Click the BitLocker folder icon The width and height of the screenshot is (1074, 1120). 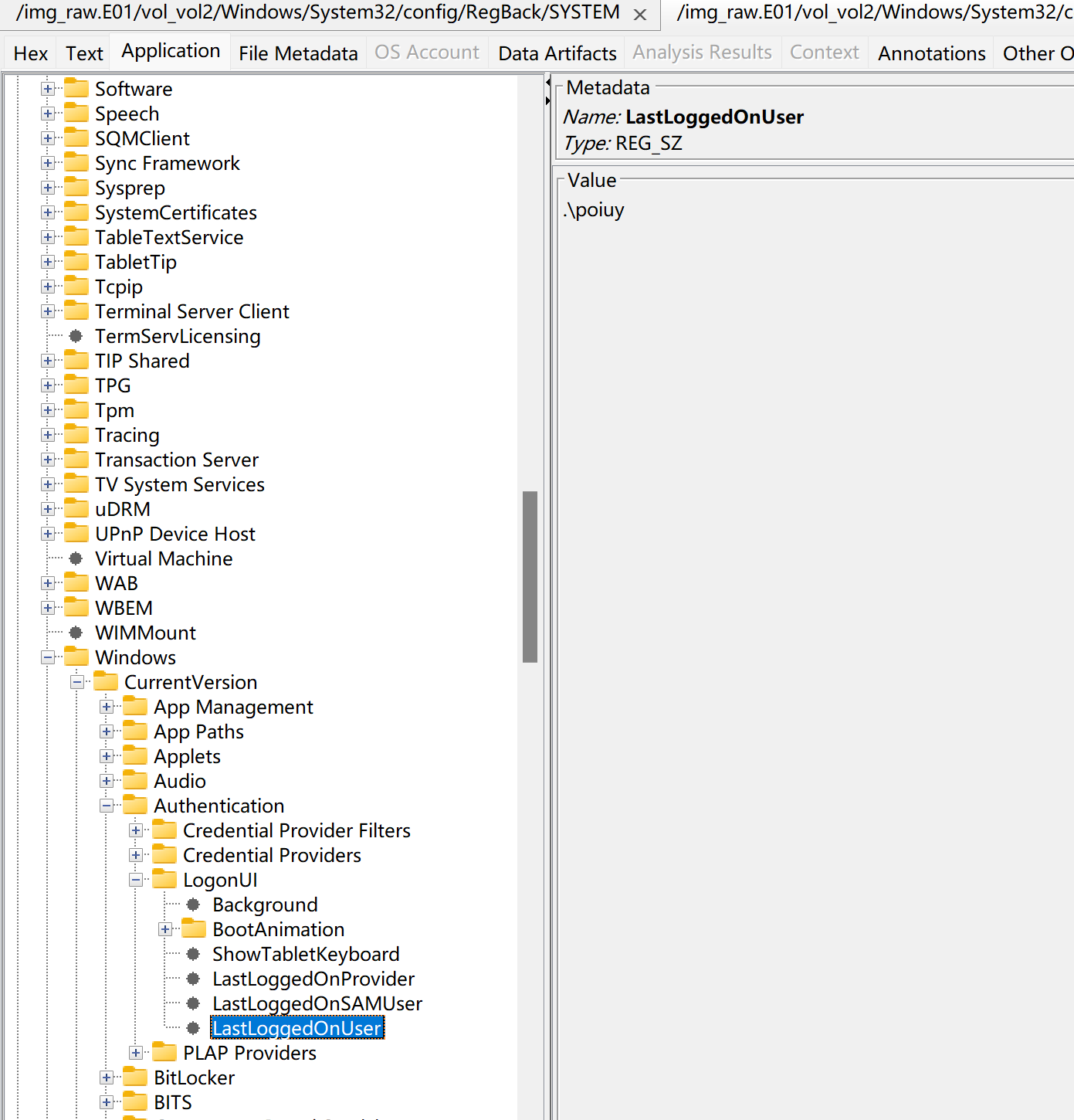click(135, 1077)
